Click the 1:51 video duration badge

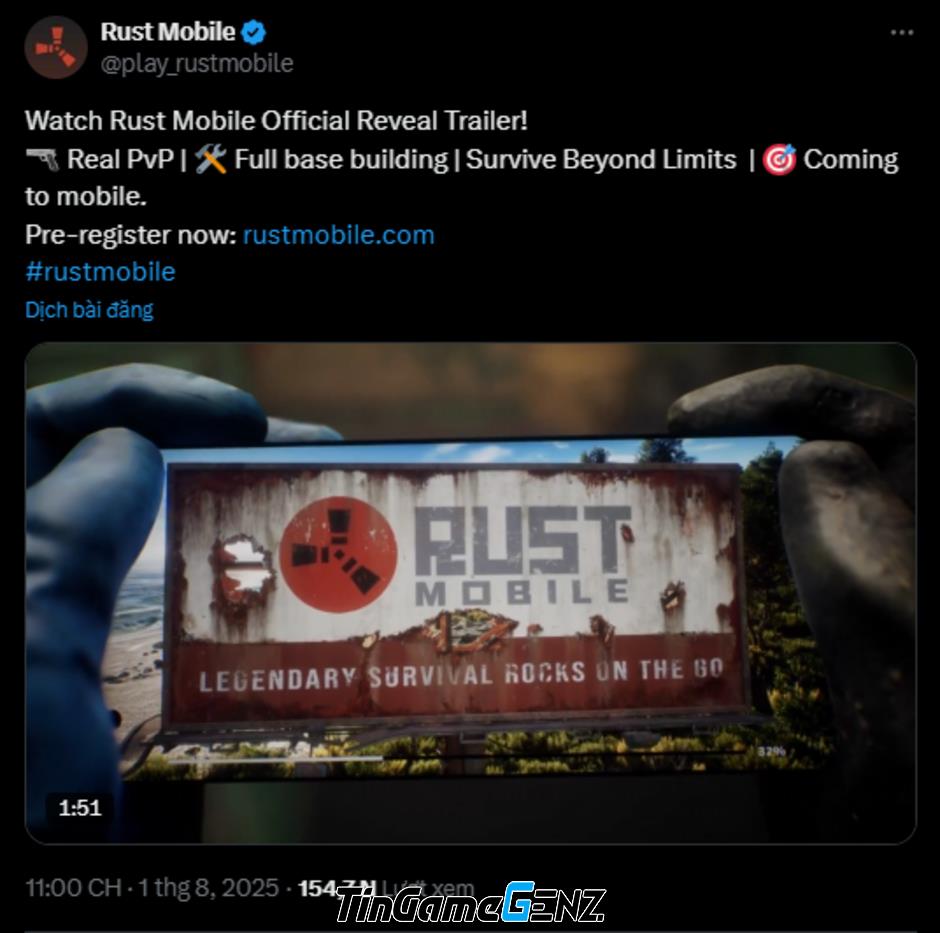[80, 808]
